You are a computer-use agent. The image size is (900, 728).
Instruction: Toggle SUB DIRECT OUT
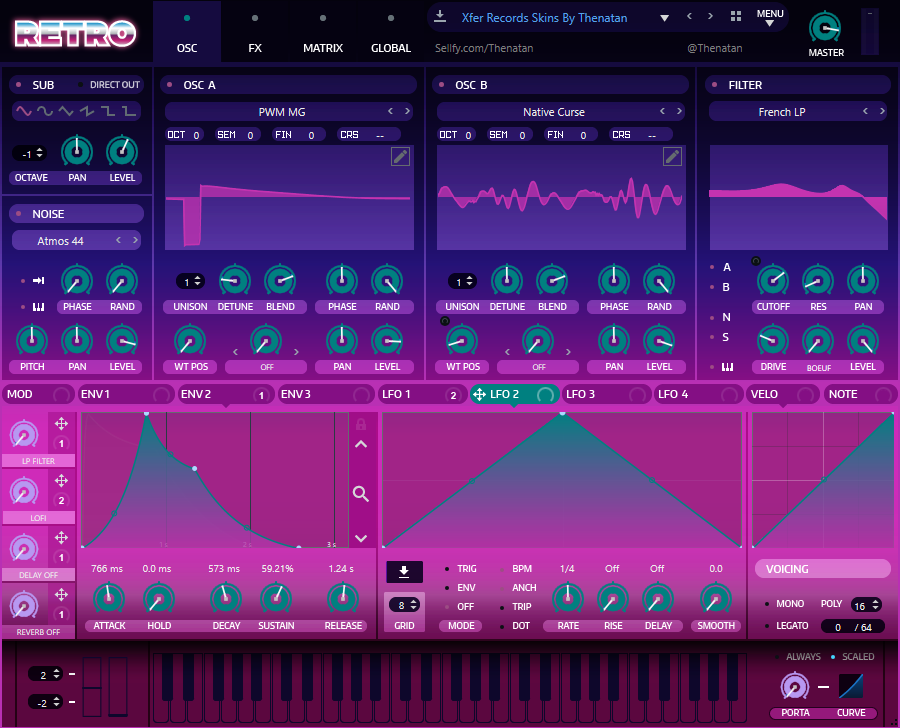pyautogui.click(x=81, y=84)
